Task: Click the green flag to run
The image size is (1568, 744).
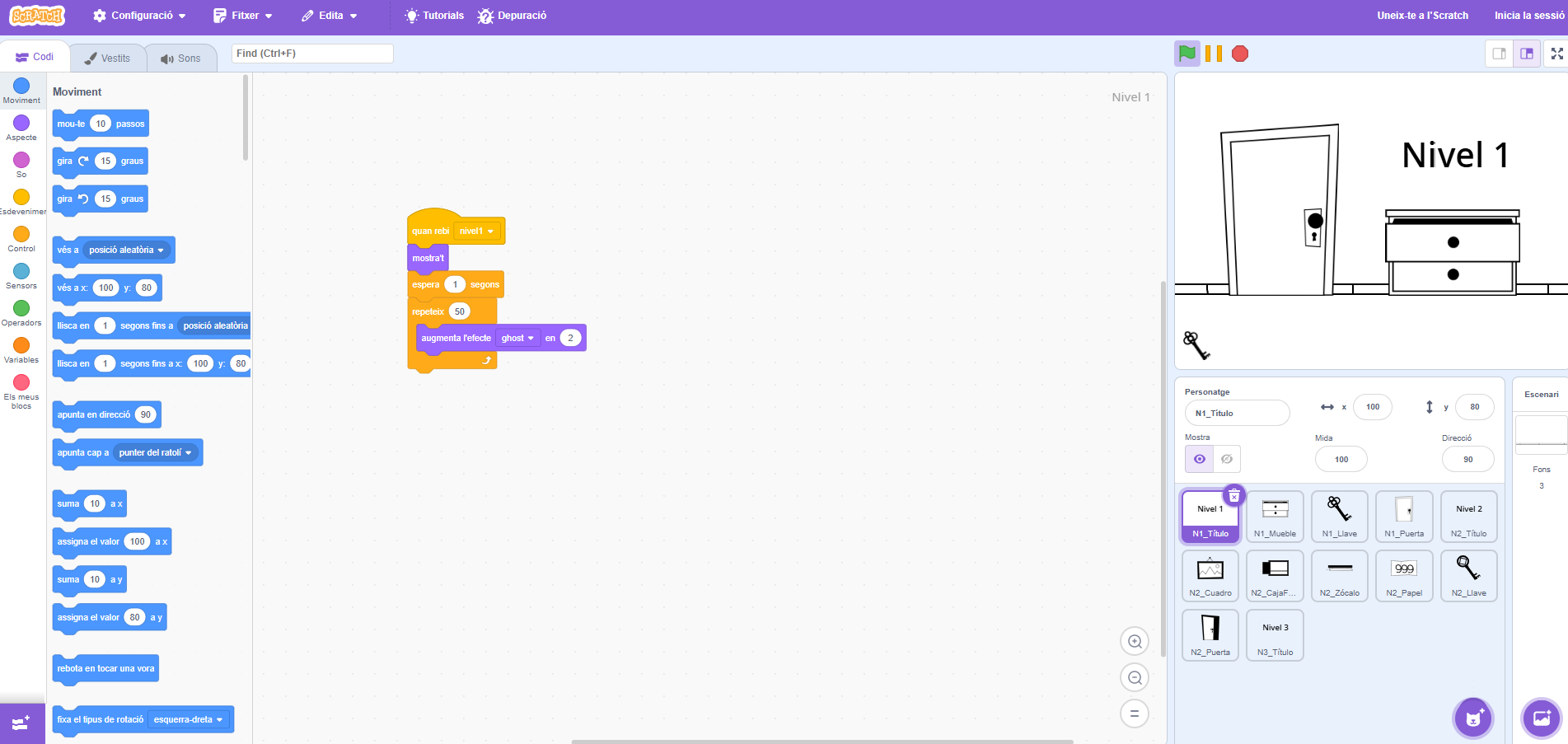Action: click(x=1187, y=54)
